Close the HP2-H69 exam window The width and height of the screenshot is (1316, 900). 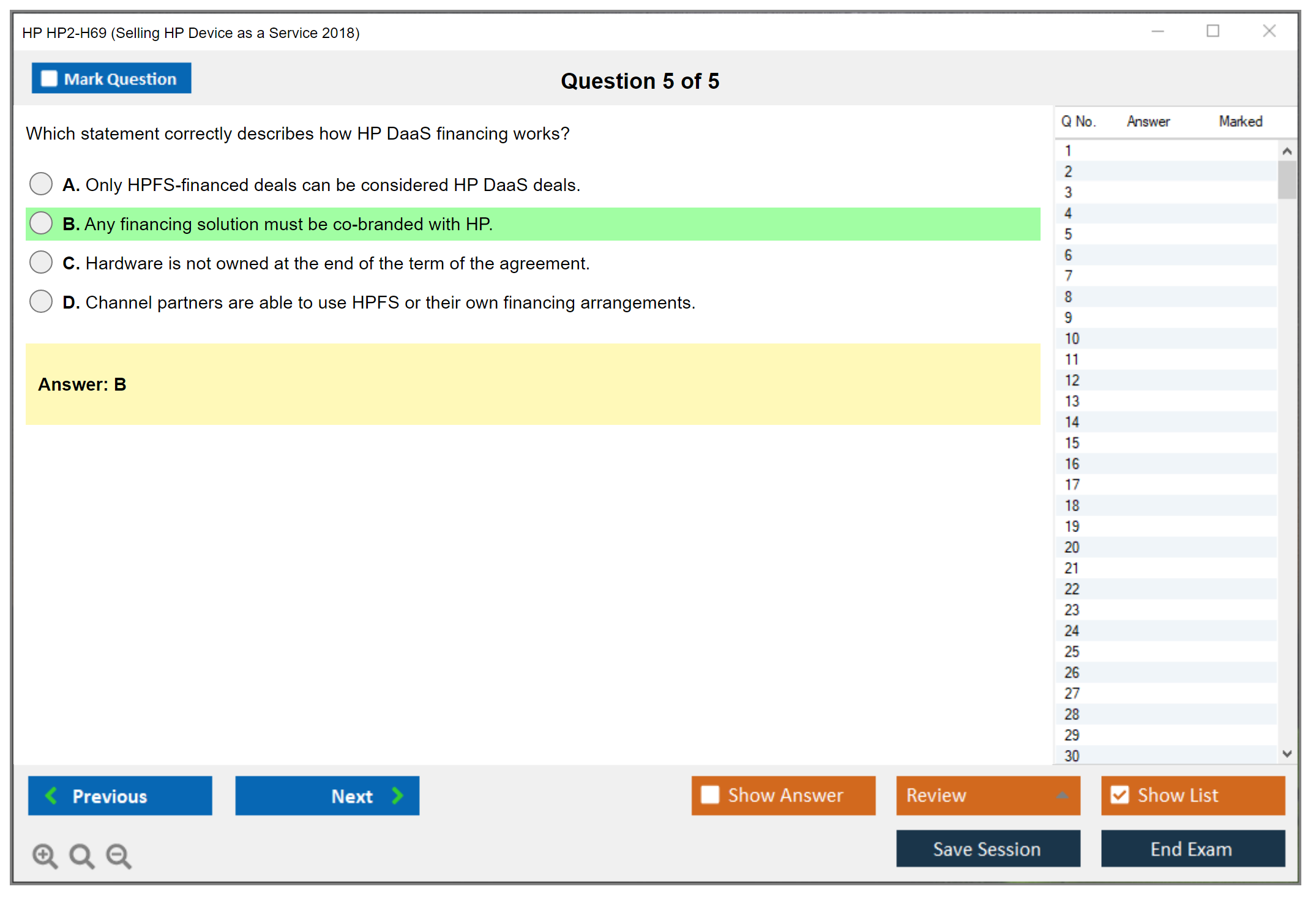[x=1269, y=31]
